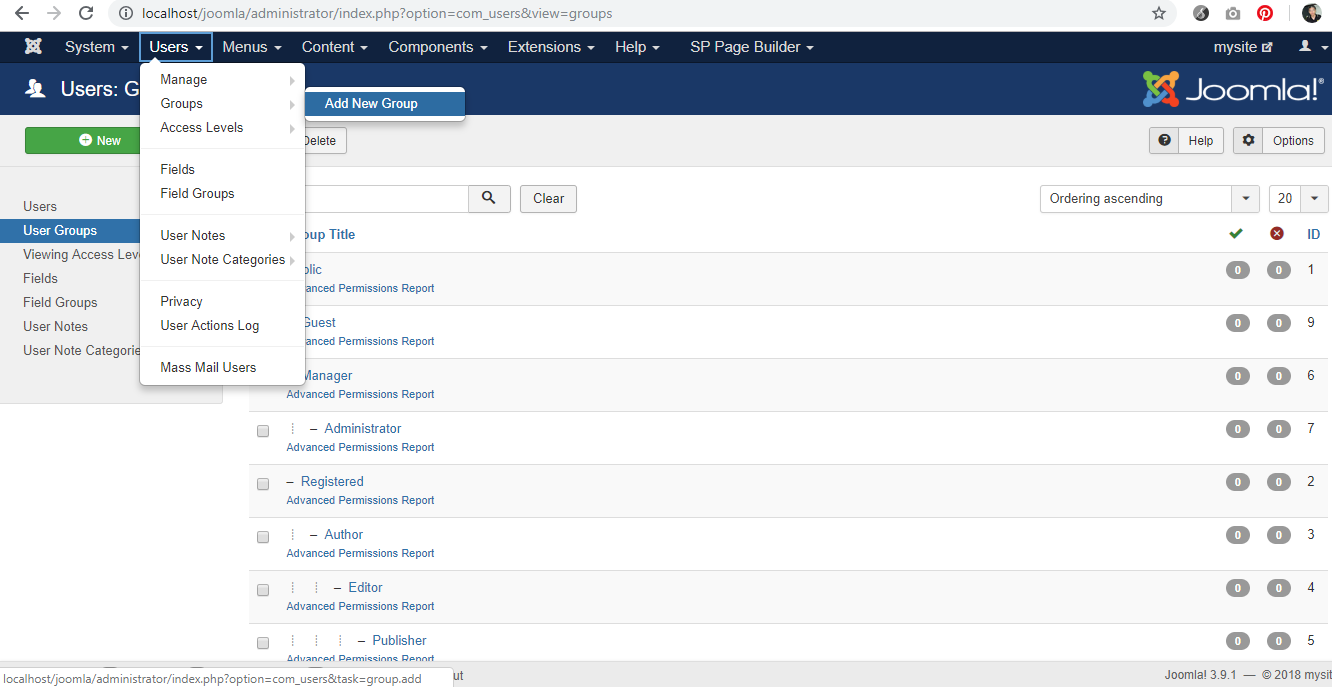The height and width of the screenshot is (687, 1332).
Task: Open the Ordering ascending dropdown
Action: [x=1149, y=199]
